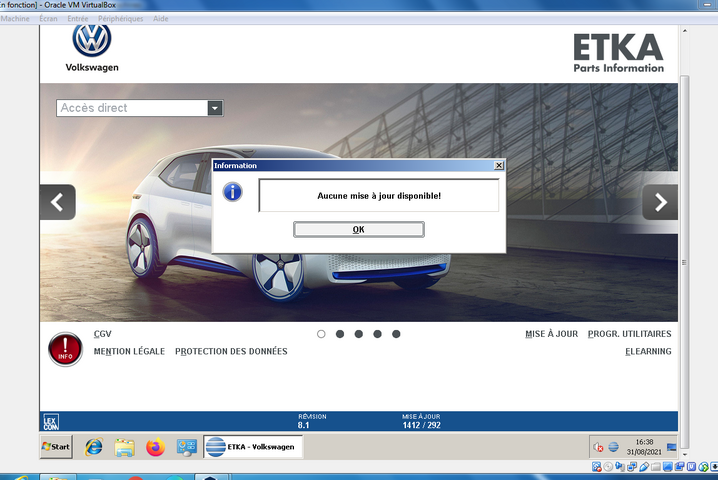Open File Explorer from guest taskbar
This screenshot has height=480, width=718.
click(x=125, y=447)
